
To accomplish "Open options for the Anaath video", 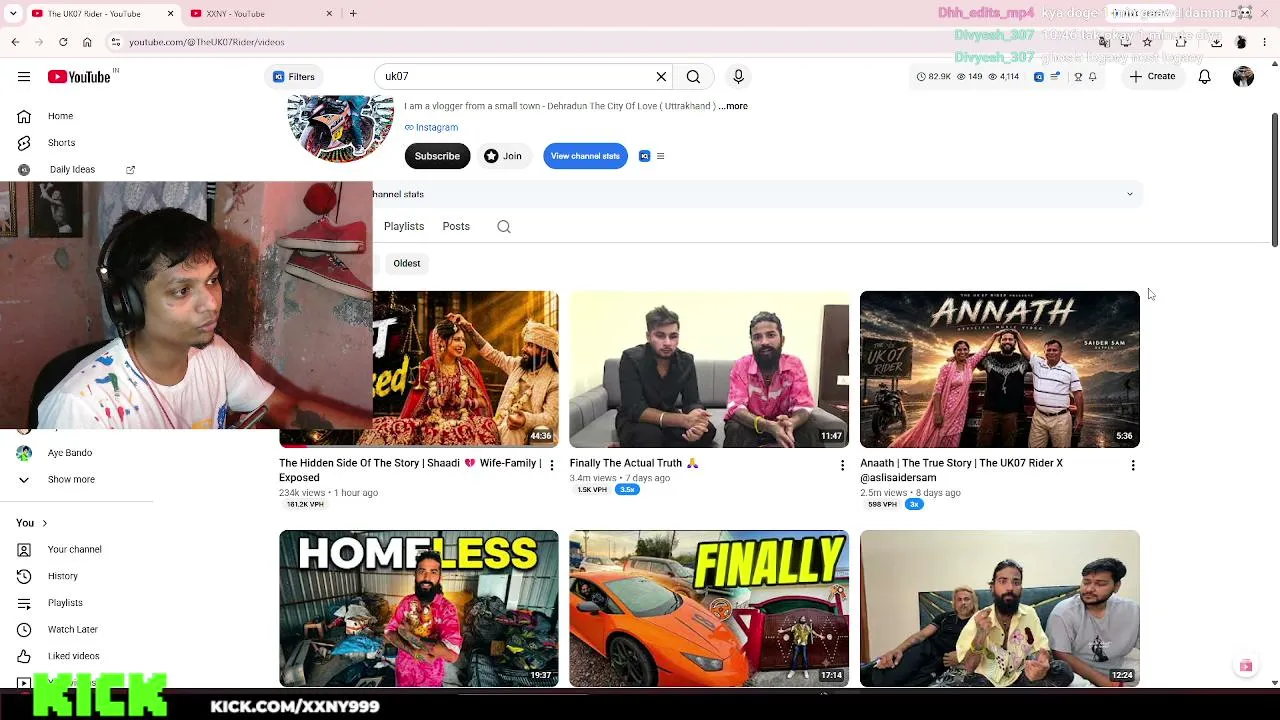I will pos(1133,465).
